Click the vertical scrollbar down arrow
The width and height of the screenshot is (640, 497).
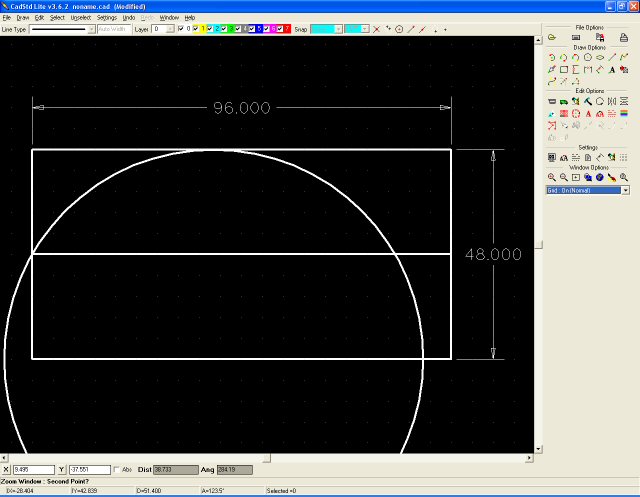tap(538, 449)
